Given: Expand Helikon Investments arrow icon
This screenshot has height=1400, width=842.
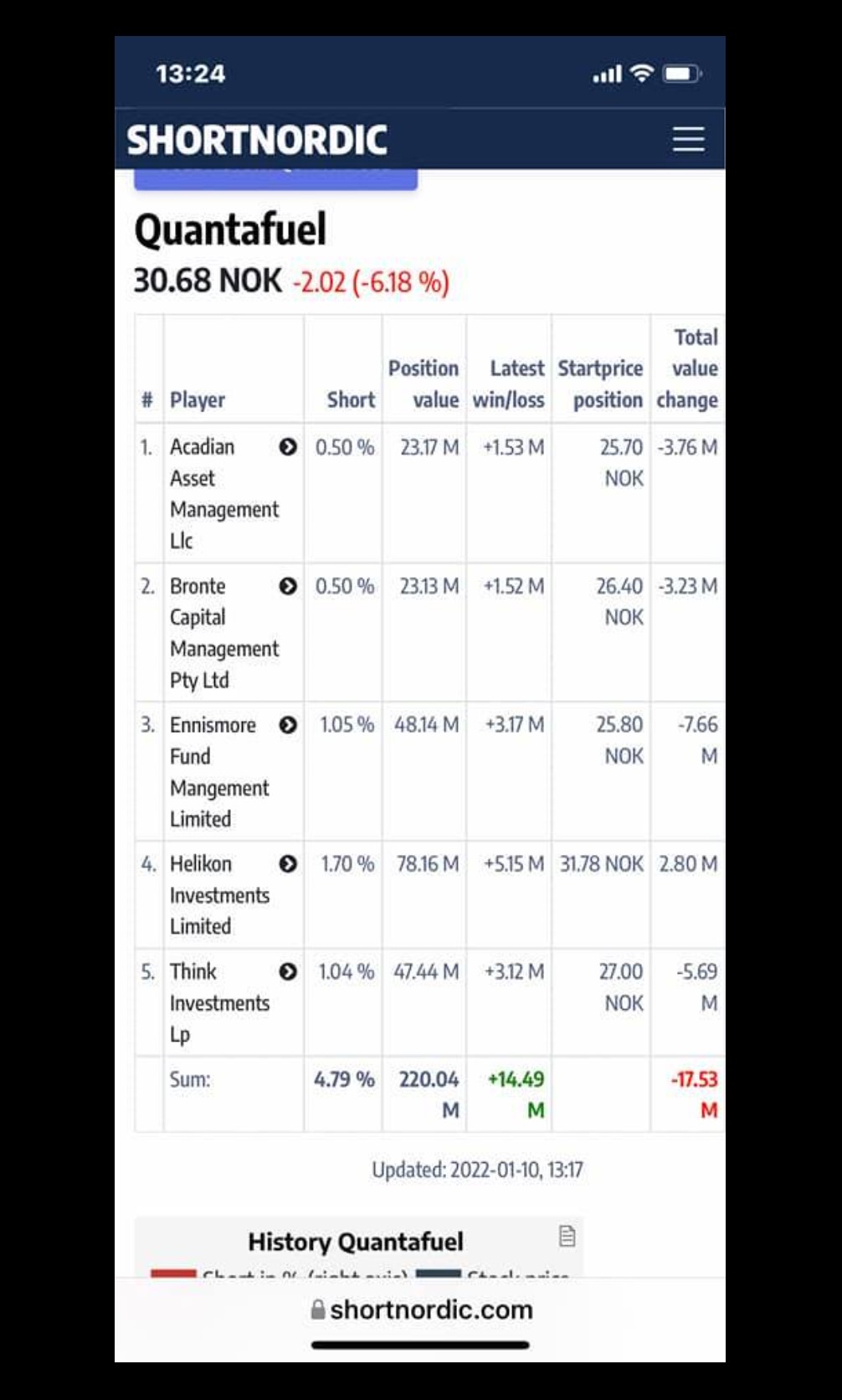Looking at the screenshot, I should [288, 864].
